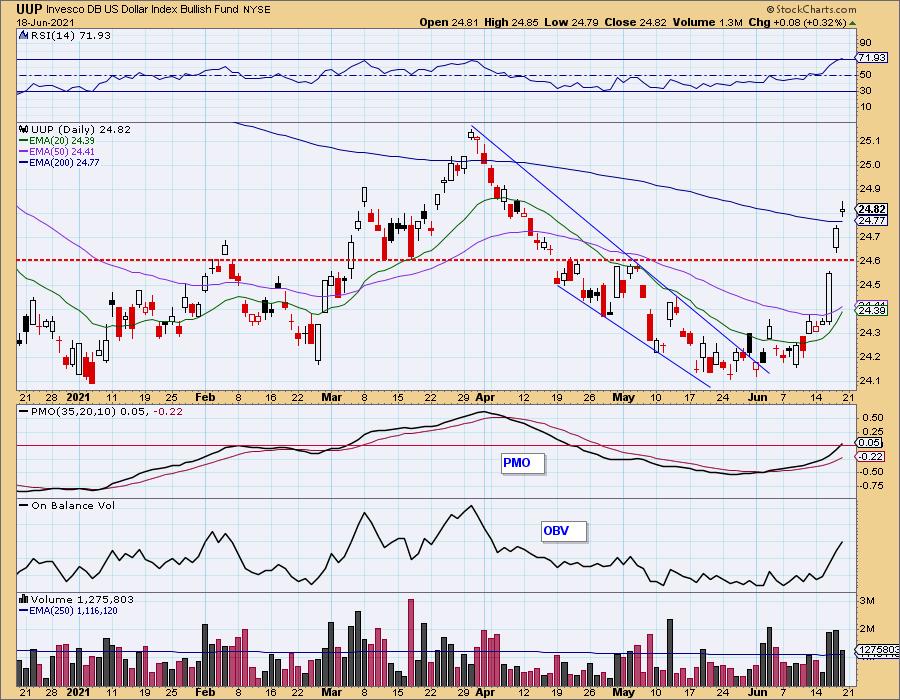The height and width of the screenshot is (700, 900).
Task: Click the 10 level on the RSI axis
Action: point(866,107)
